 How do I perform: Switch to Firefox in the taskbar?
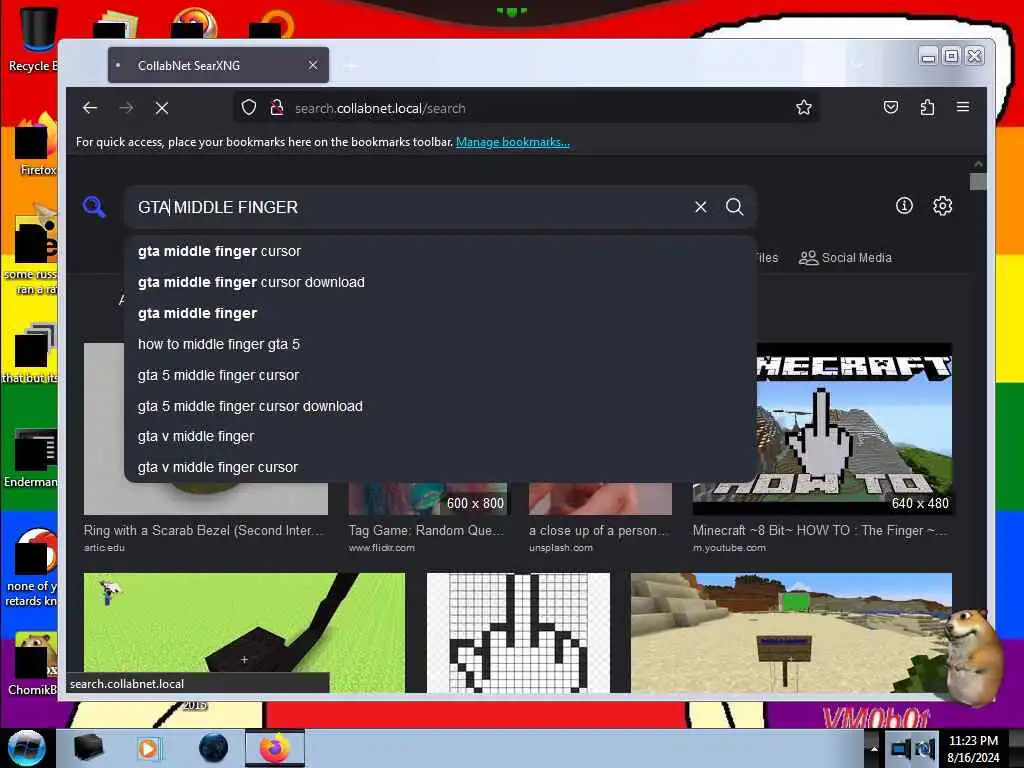[275, 748]
